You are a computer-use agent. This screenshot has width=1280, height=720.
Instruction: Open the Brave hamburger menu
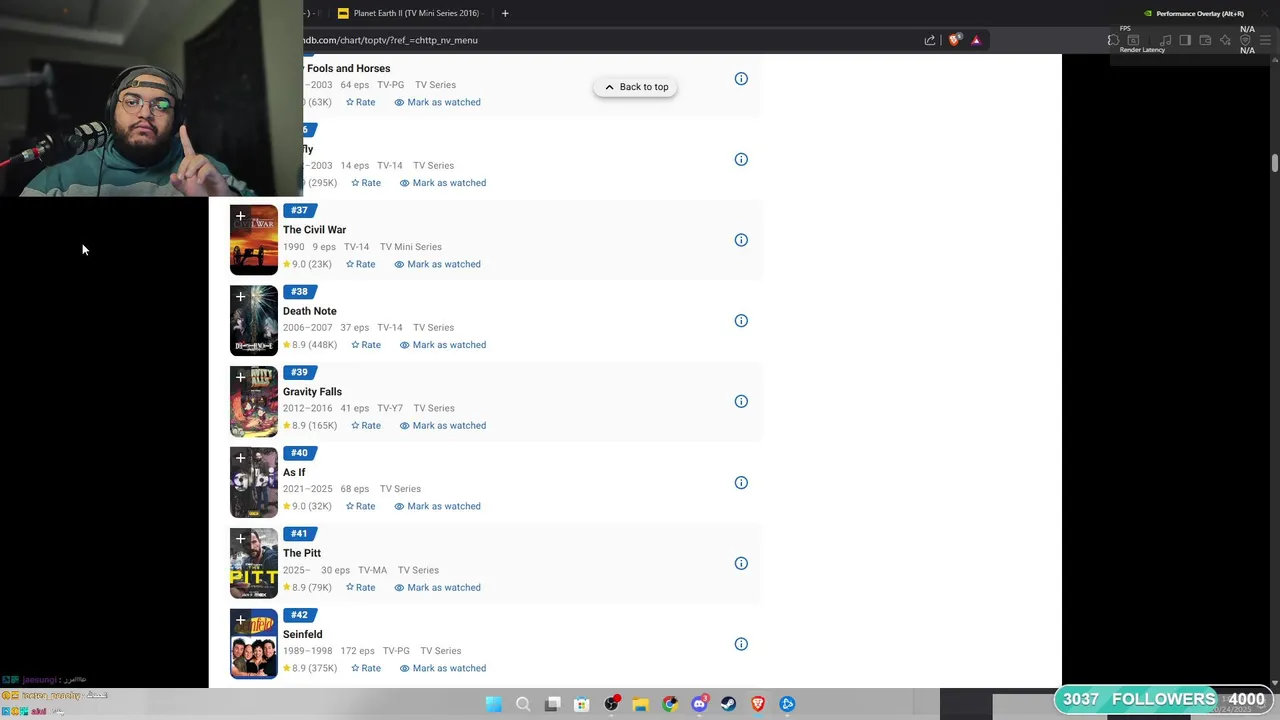click(x=1265, y=40)
